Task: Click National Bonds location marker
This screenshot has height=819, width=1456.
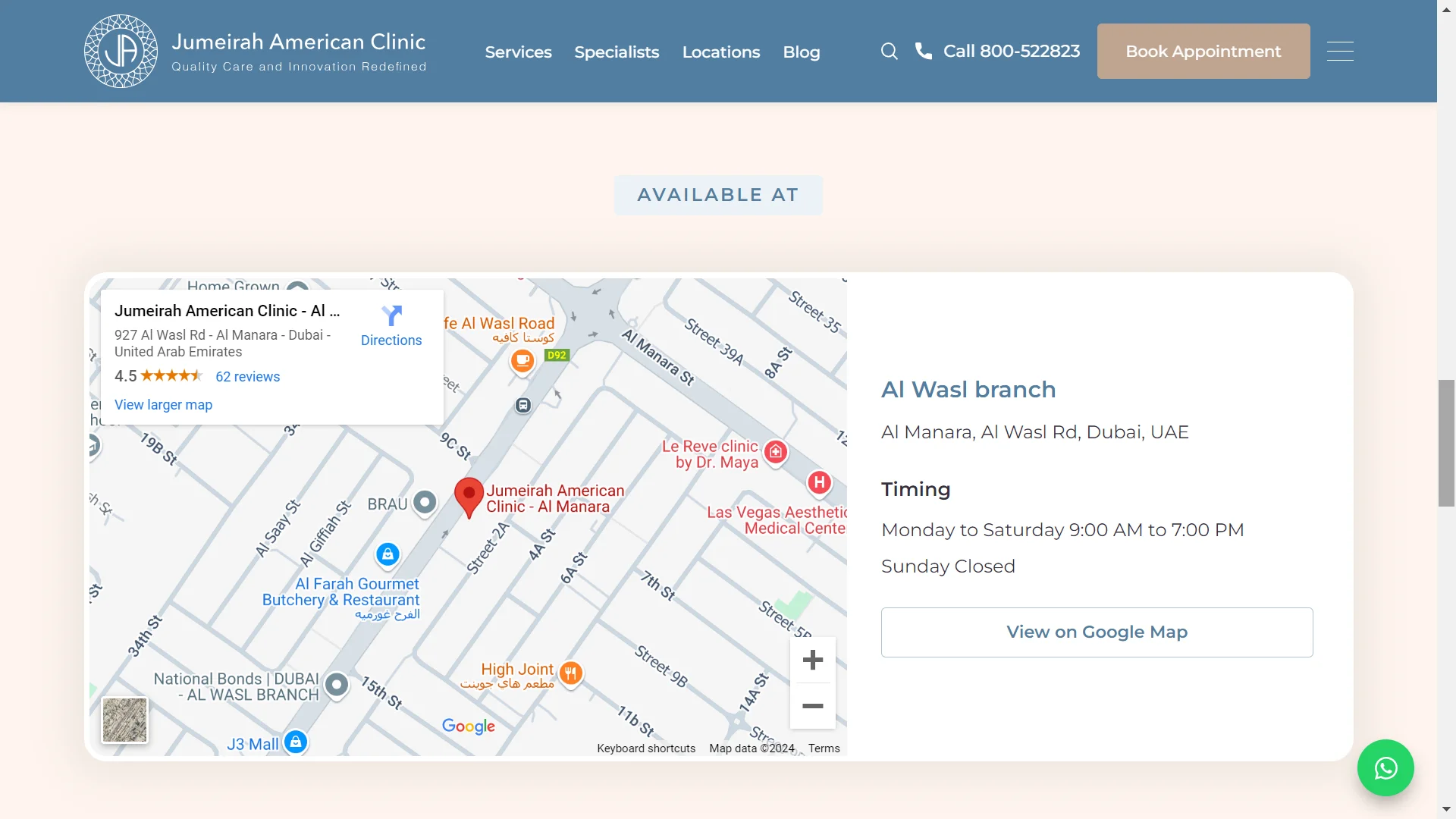Action: pyautogui.click(x=337, y=686)
